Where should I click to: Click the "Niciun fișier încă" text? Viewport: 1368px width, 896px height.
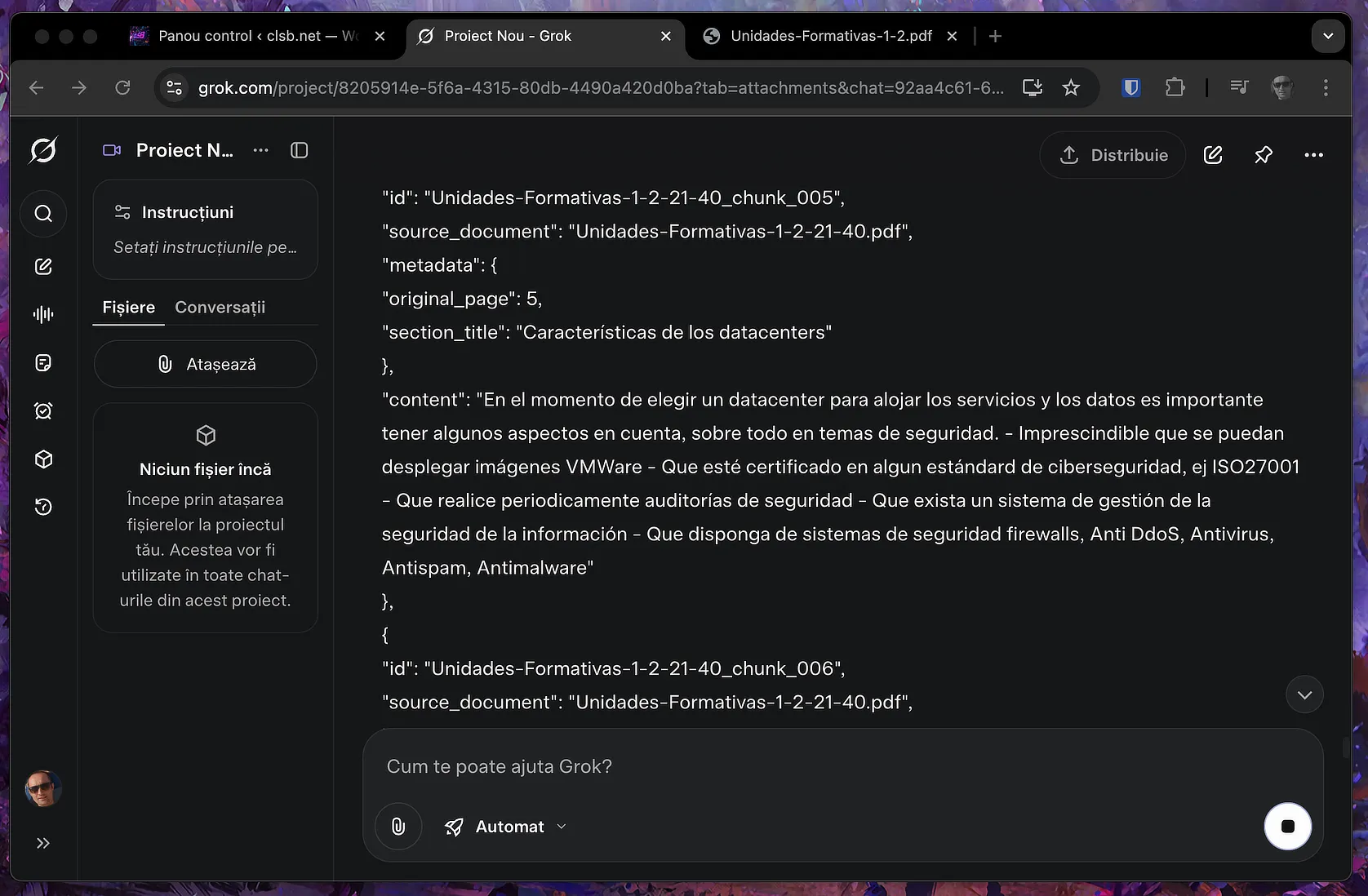click(x=206, y=469)
